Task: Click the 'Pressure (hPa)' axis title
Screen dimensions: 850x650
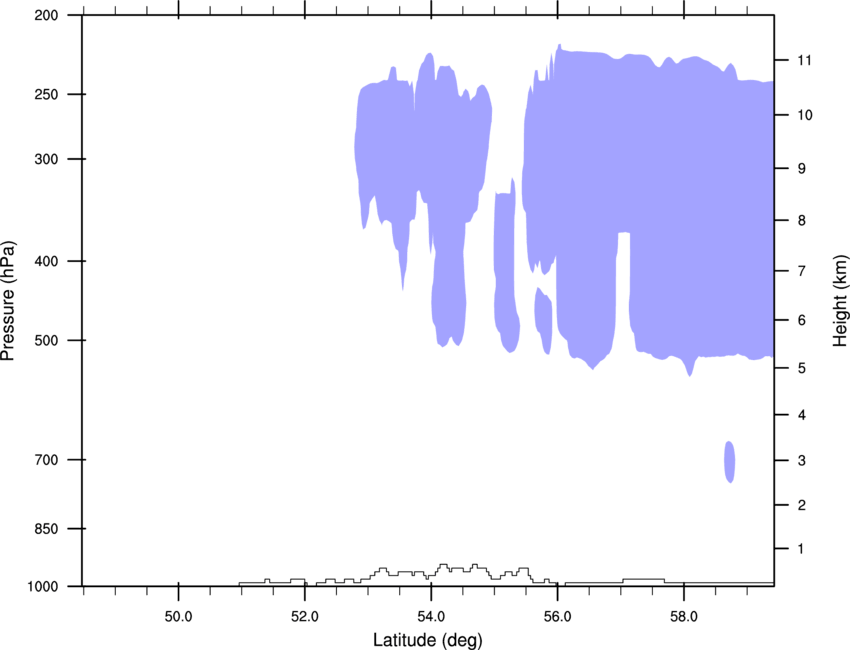Action: pos(8,301)
